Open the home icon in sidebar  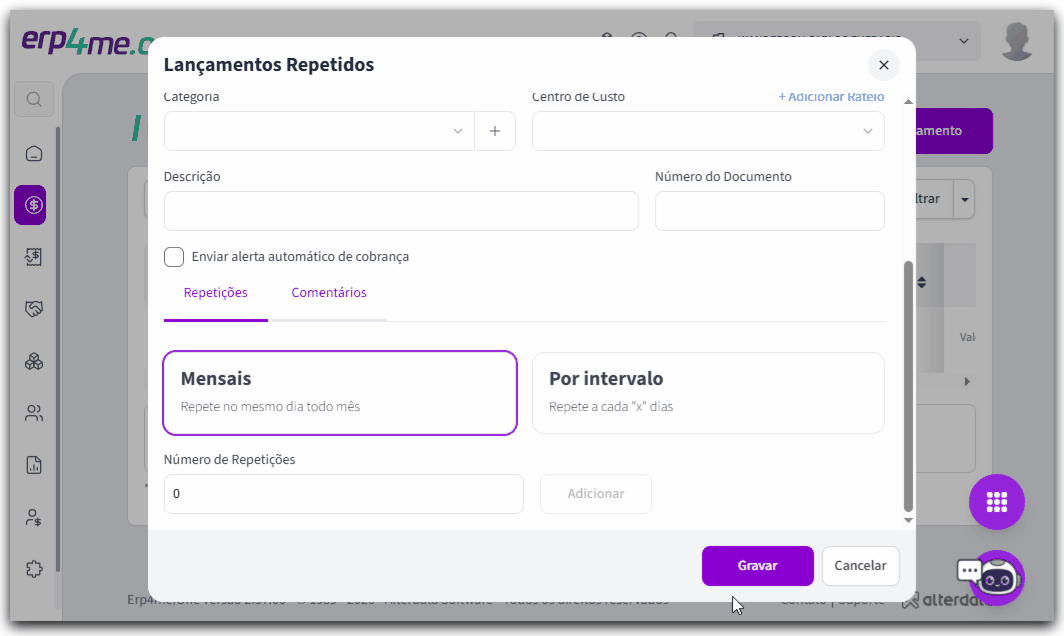pyautogui.click(x=34, y=154)
